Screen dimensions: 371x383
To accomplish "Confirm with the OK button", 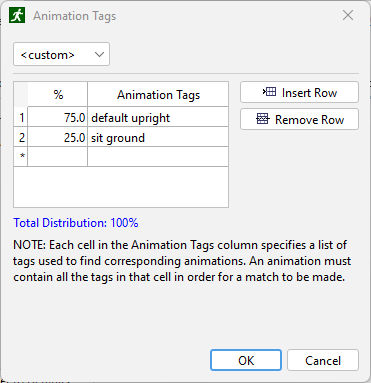I will (x=246, y=360).
